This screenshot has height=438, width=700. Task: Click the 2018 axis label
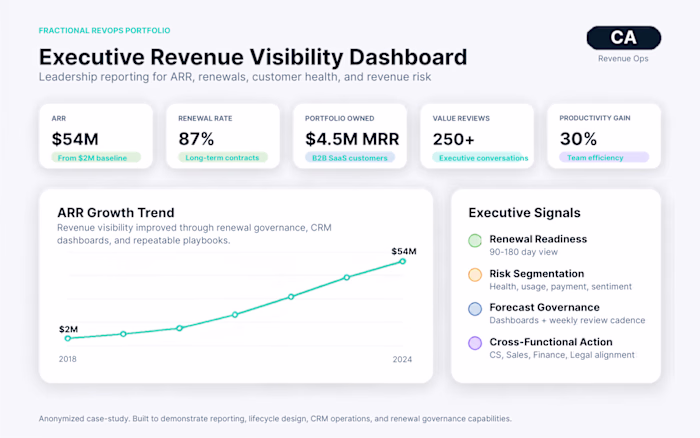click(68, 359)
